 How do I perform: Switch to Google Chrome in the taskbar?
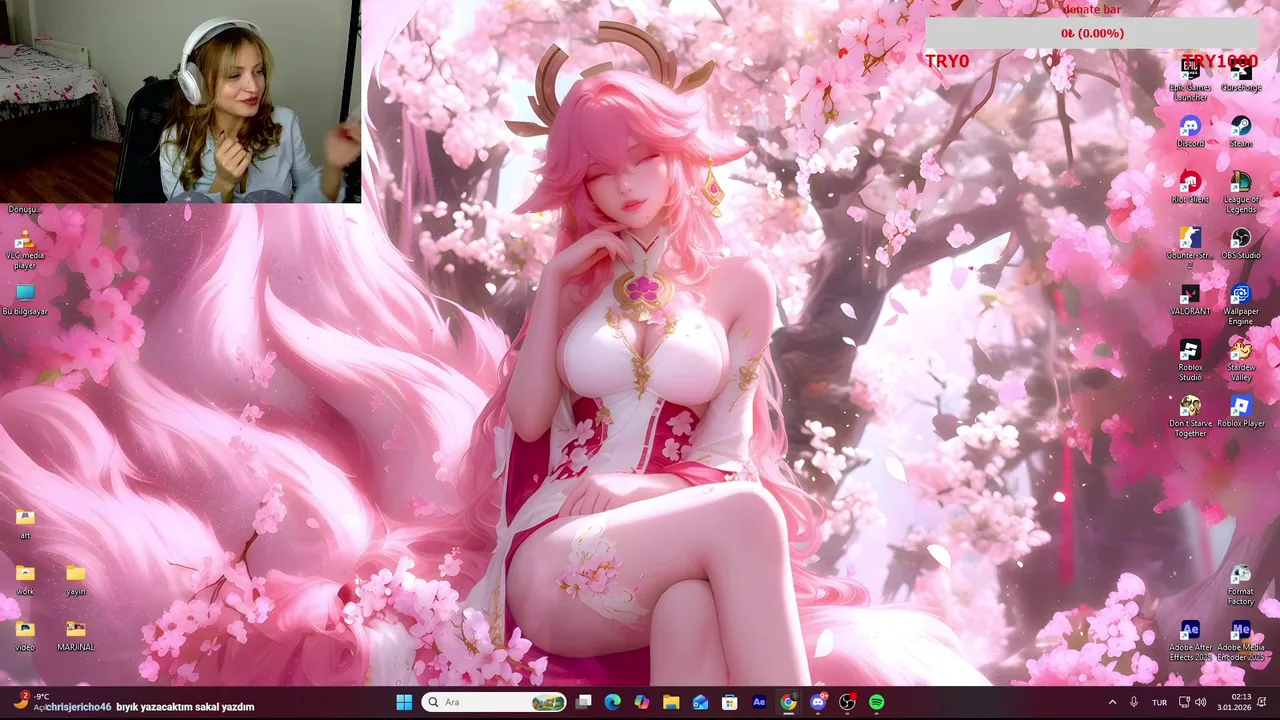[x=788, y=702]
